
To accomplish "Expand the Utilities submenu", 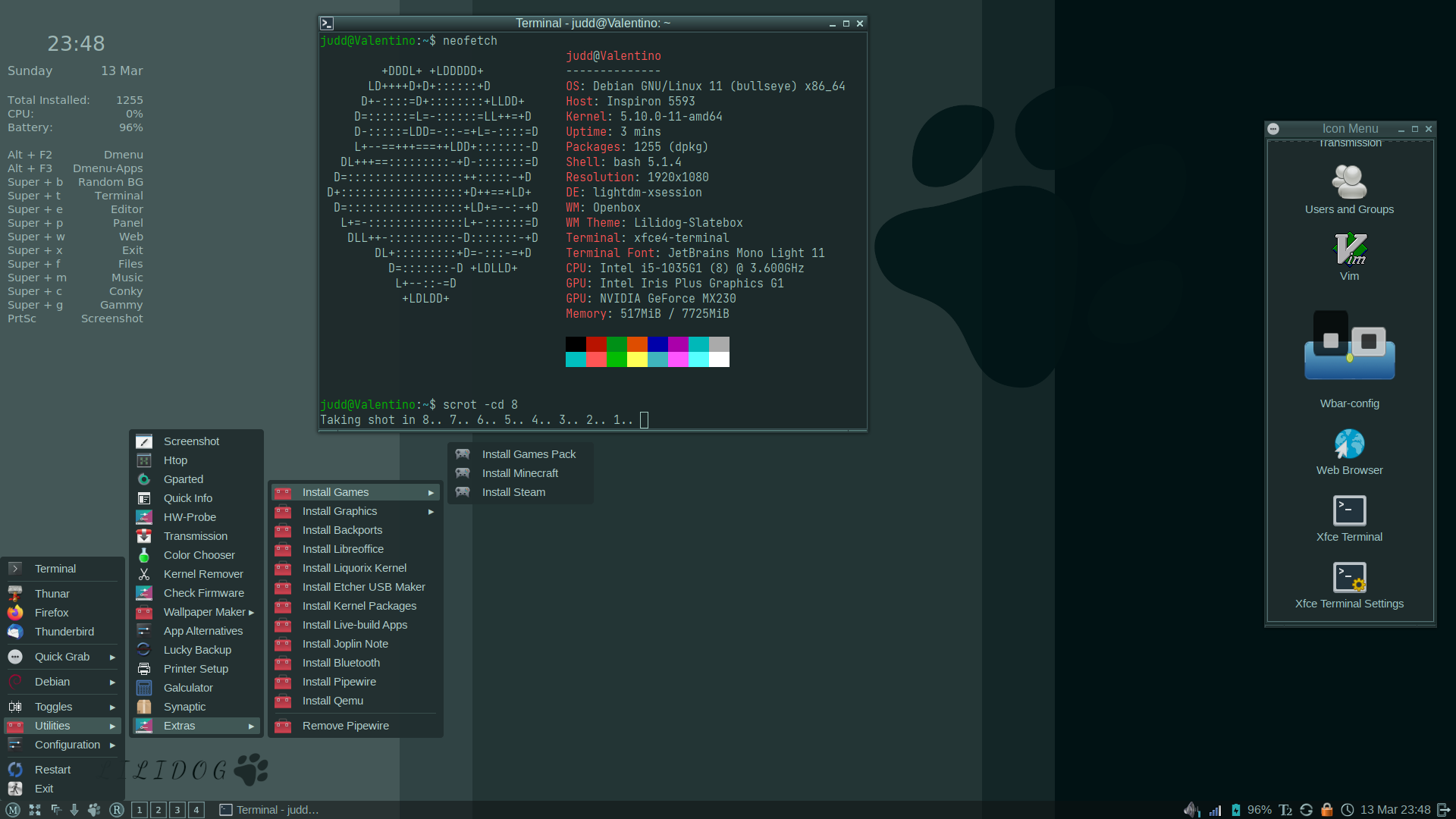I will click(x=62, y=726).
